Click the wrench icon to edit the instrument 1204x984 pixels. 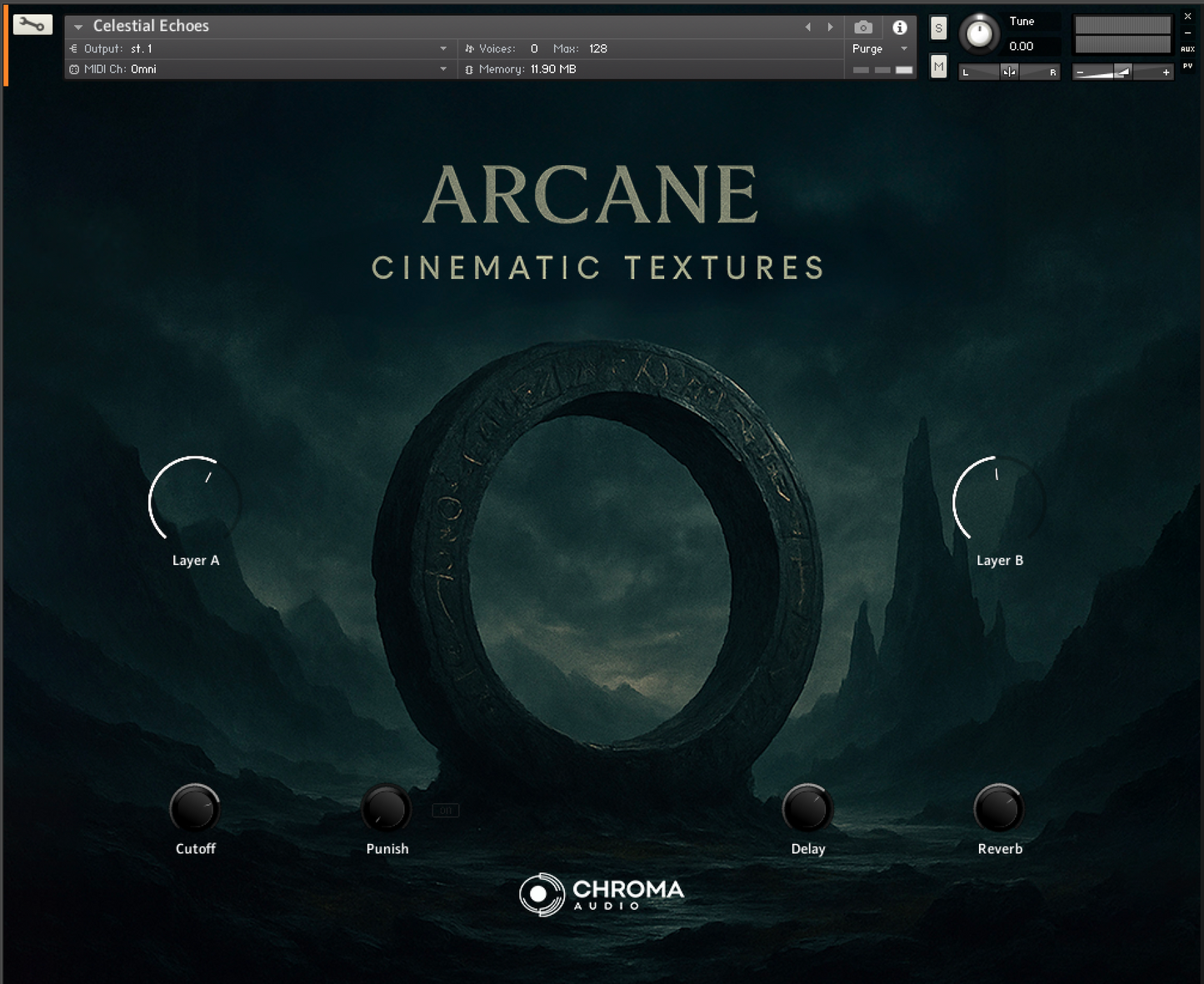(x=32, y=24)
